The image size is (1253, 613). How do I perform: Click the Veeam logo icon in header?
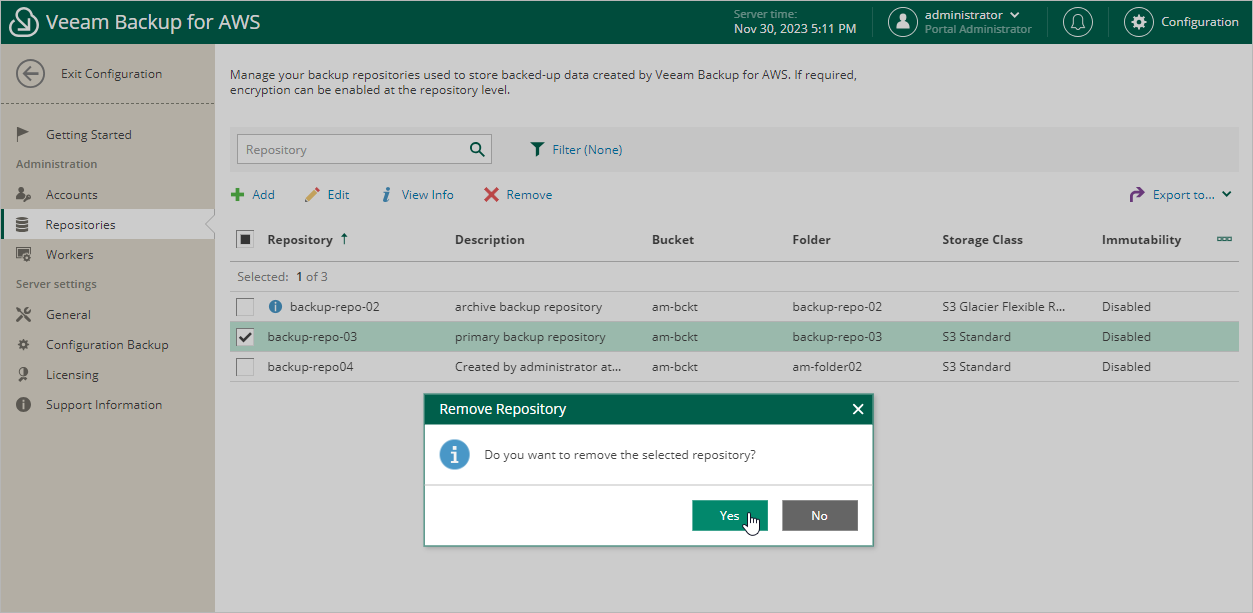(24, 22)
